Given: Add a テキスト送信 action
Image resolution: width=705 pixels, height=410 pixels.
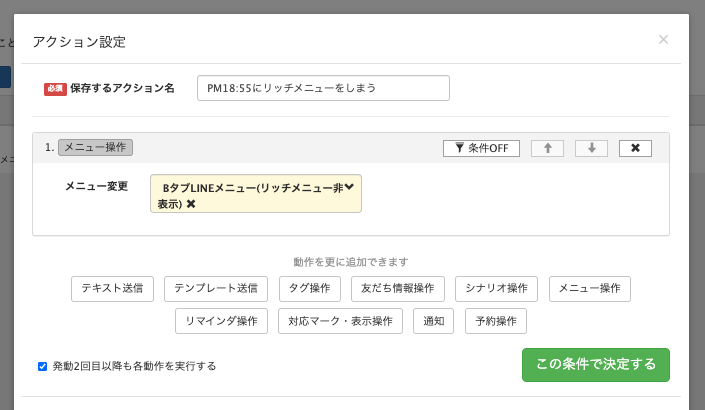Looking at the screenshot, I should pos(112,288).
